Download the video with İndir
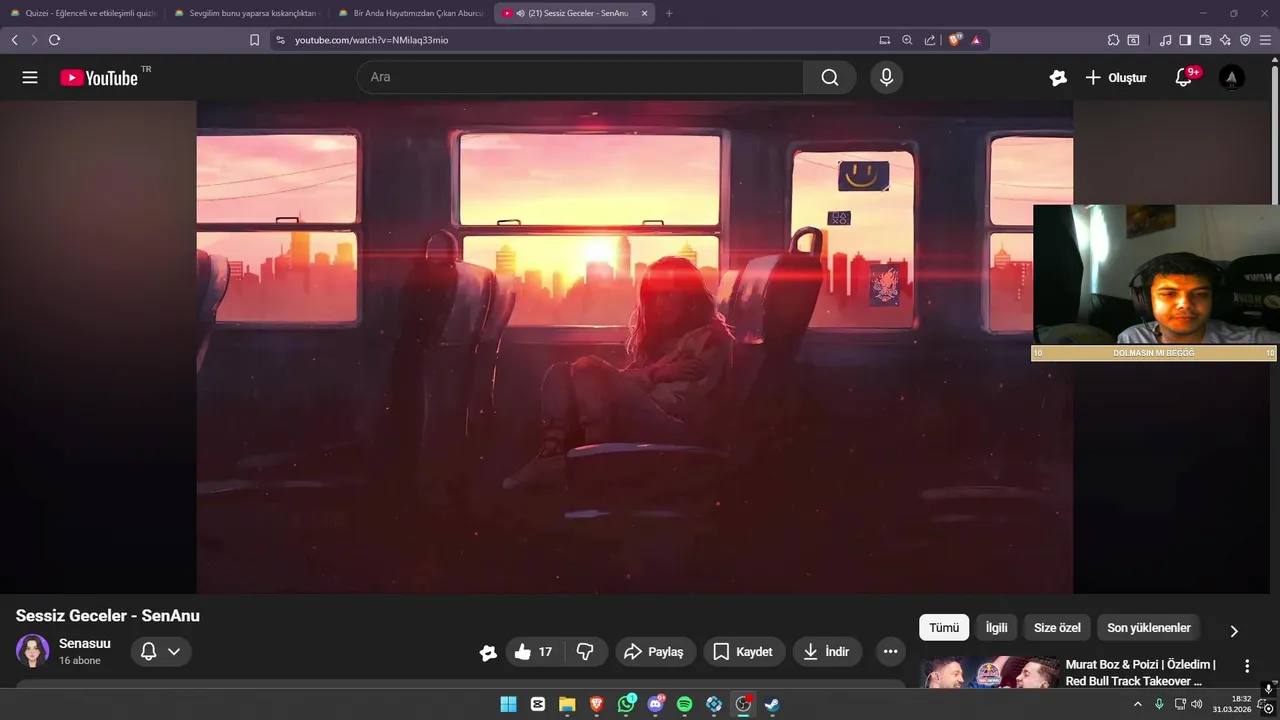Image resolution: width=1280 pixels, height=720 pixels. click(x=827, y=652)
